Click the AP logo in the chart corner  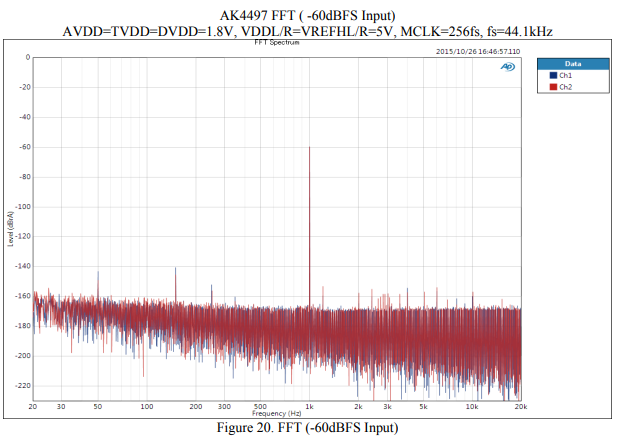(x=508, y=67)
